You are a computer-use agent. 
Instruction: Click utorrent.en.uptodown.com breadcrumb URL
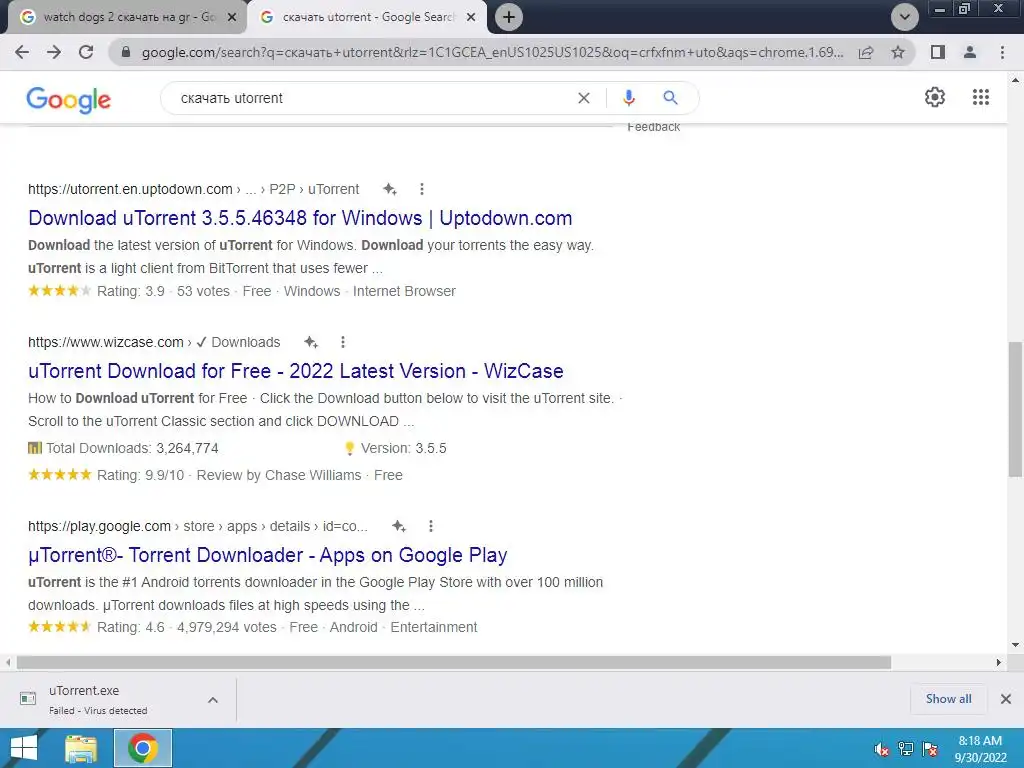(x=130, y=189)
